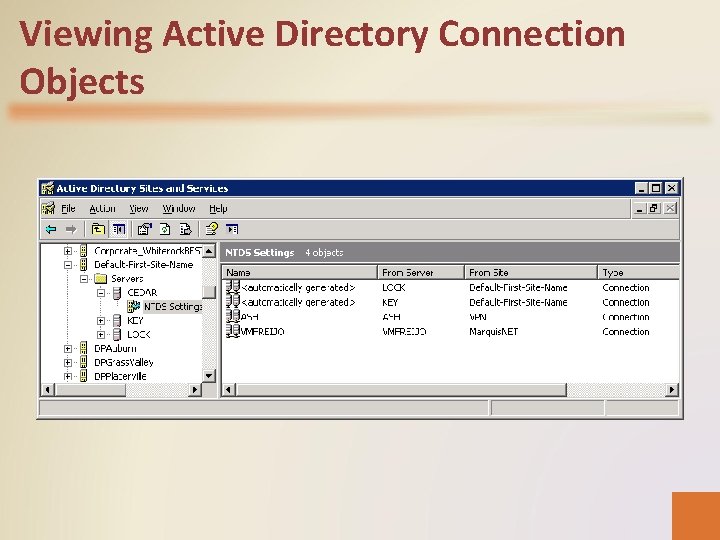Image resolution: width=720 pixels, height=540 pixels.
Task: Click details pane horizontal scroll right arrow
Action: tap(672, 389)
